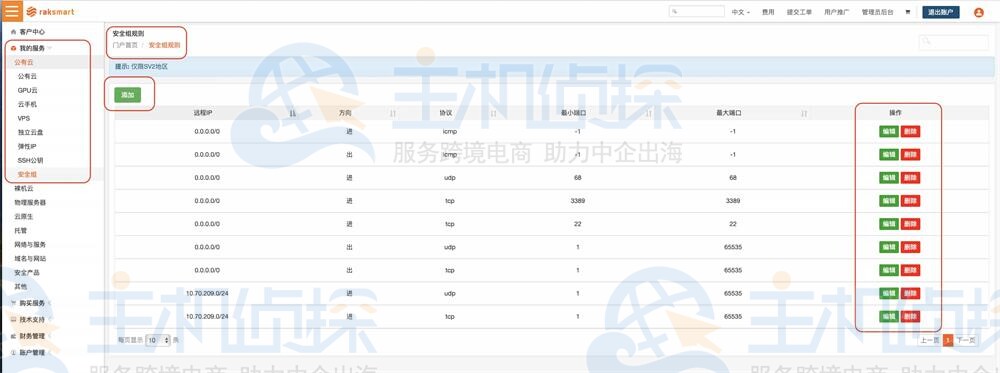Viewport: 1000px width, 373px height.
Task: Open SSH公钥 in the sidebar
Action: [x=30, y=160]
